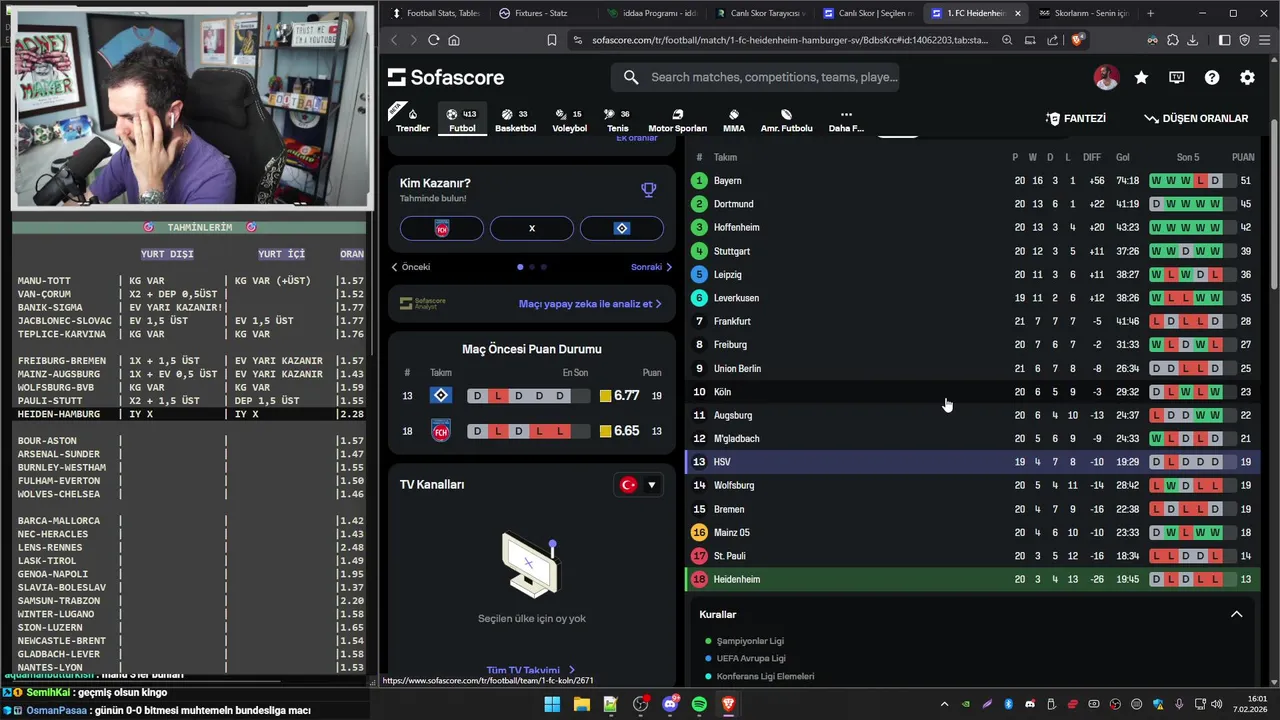
Task: Switch to Football Stats, Tables tab
Action: pos(437,13)
